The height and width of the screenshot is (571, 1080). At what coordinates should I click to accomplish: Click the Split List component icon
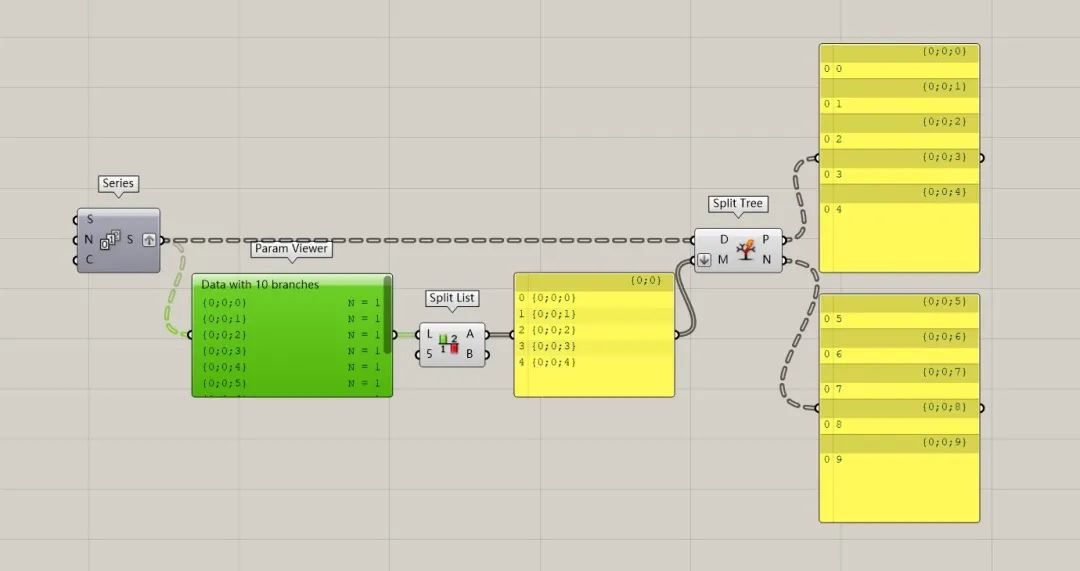[449, 344]
